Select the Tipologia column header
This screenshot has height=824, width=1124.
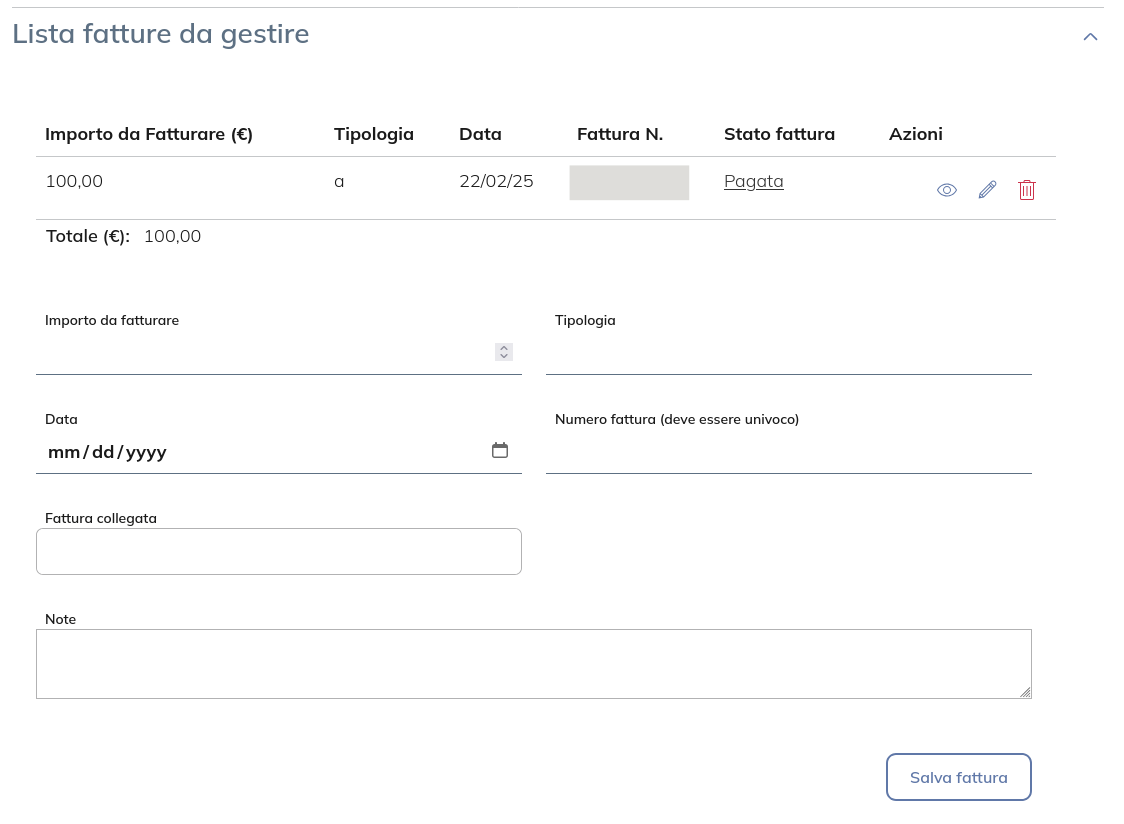pyautogui.click(x=374, y=133)
